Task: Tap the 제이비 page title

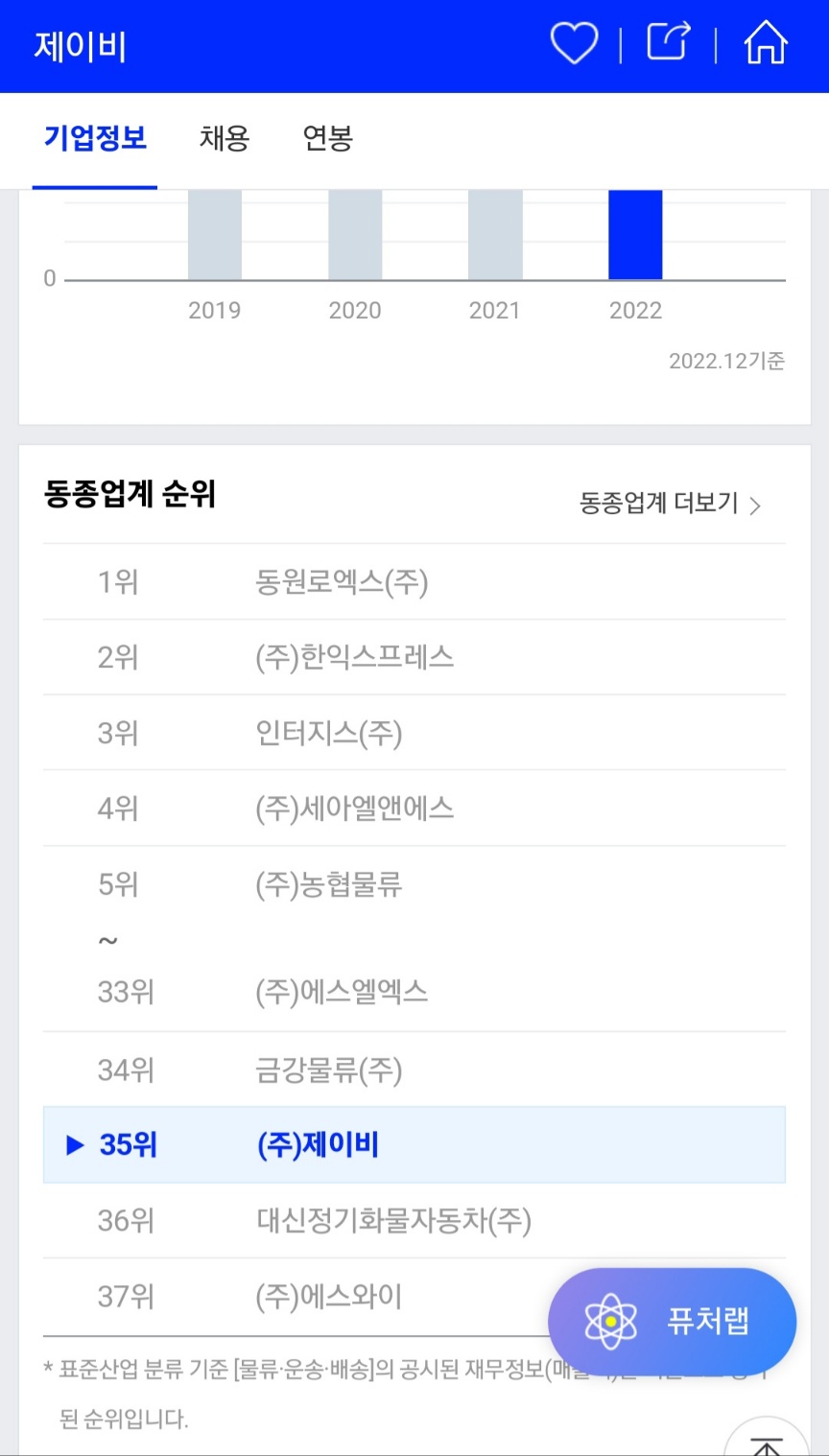Action: (x=81, y=46)
